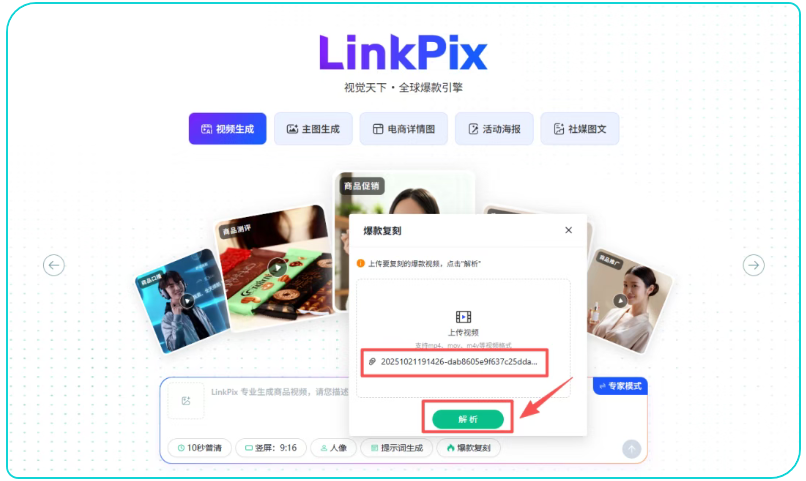Click the round send arrow button
The height and width of the screenshot is (481, 806).
631,449
